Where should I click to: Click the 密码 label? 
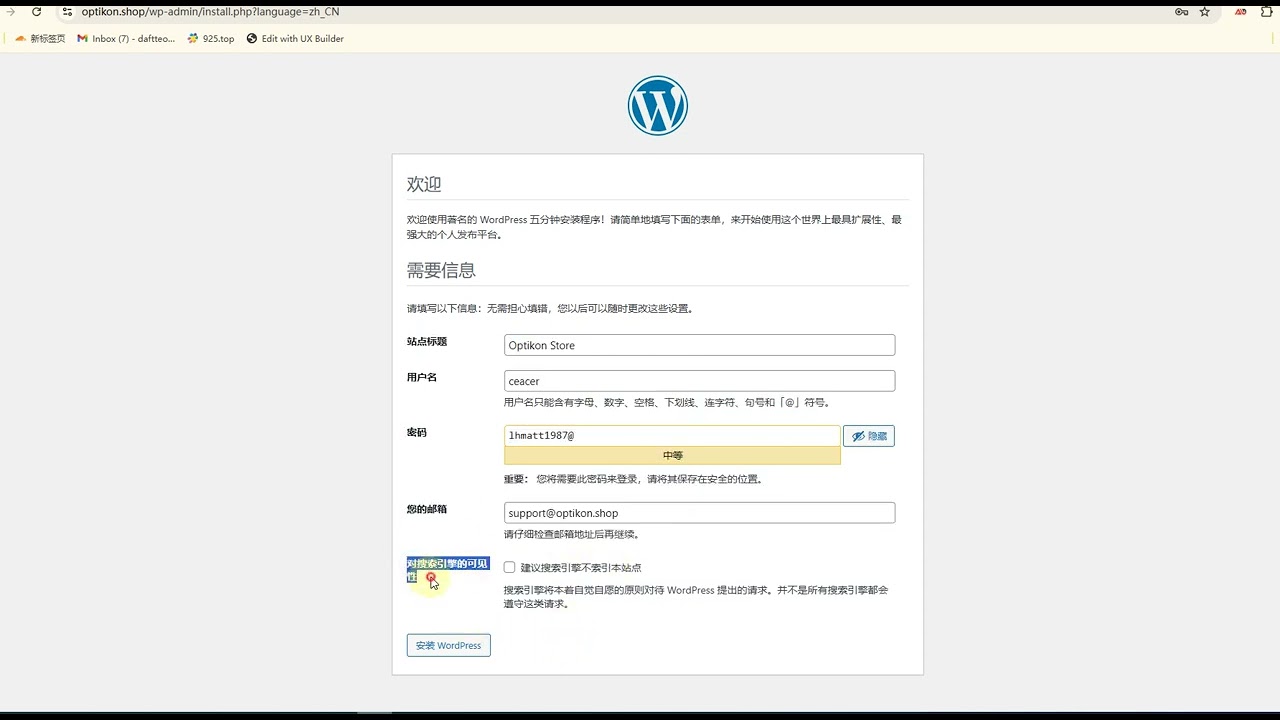(x=417, y=433)
